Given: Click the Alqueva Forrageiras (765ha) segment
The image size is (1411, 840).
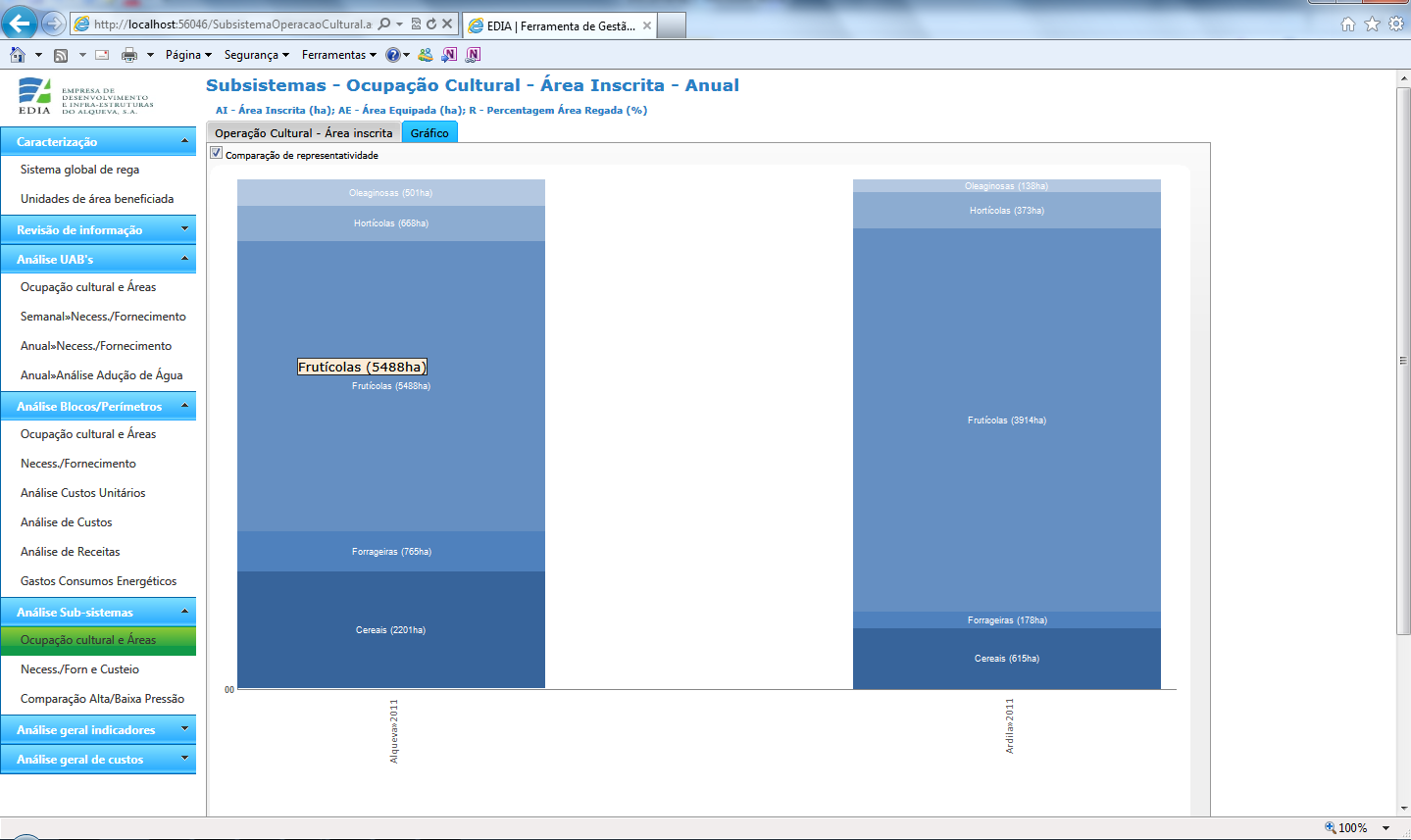Looking at the screenshot, I should tap(391, 552).
